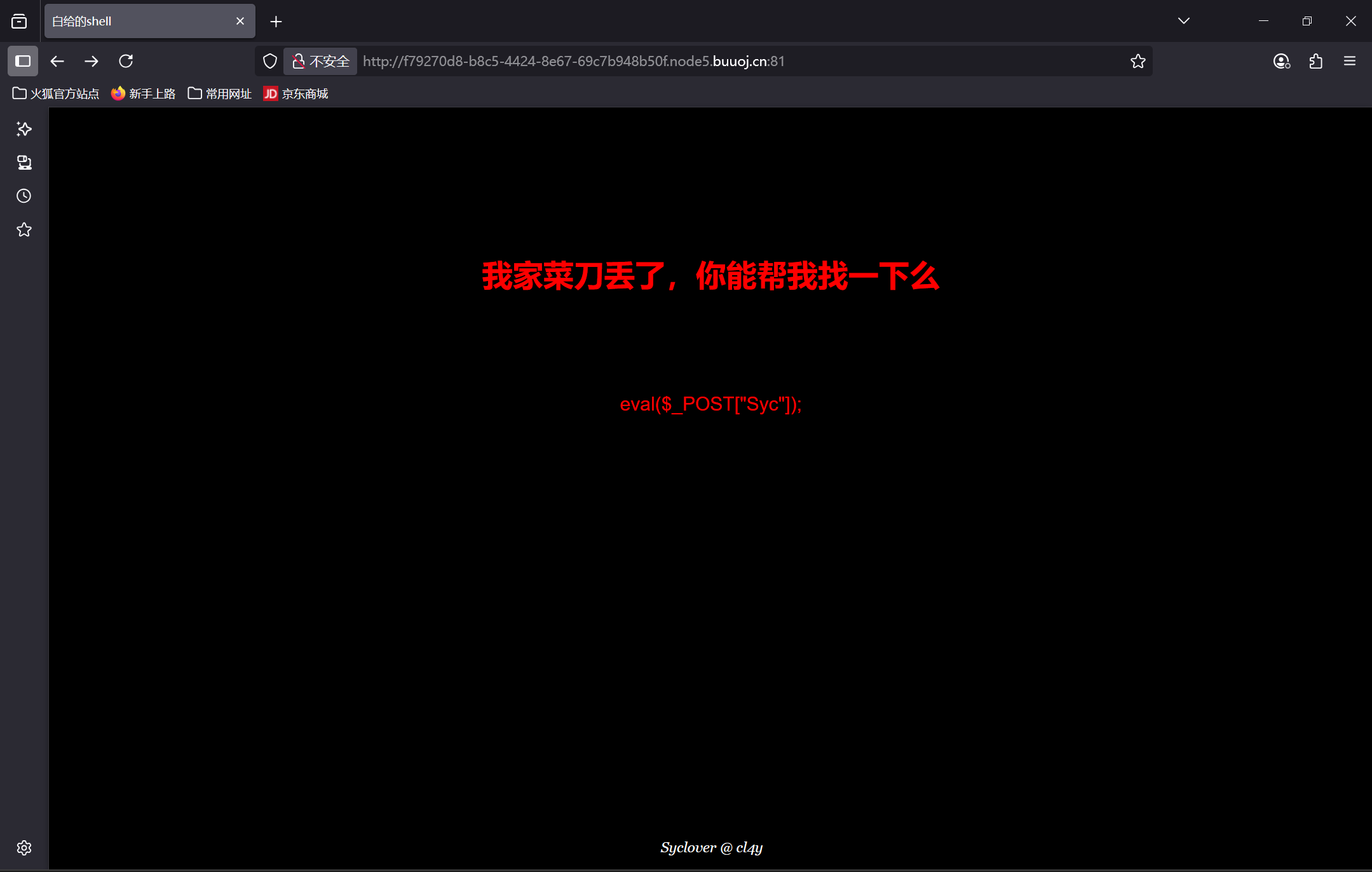1372x872 pixels.
Task: Expand the list all tabs chevron
Action: [x=1183, y=21]
